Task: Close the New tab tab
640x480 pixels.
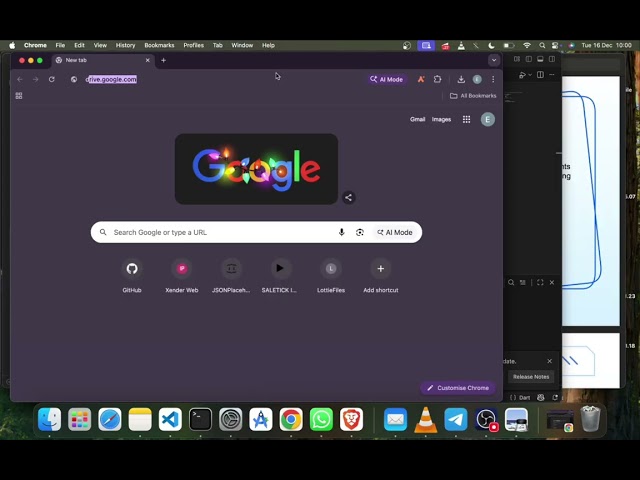Action: click(x=148, y=60)
